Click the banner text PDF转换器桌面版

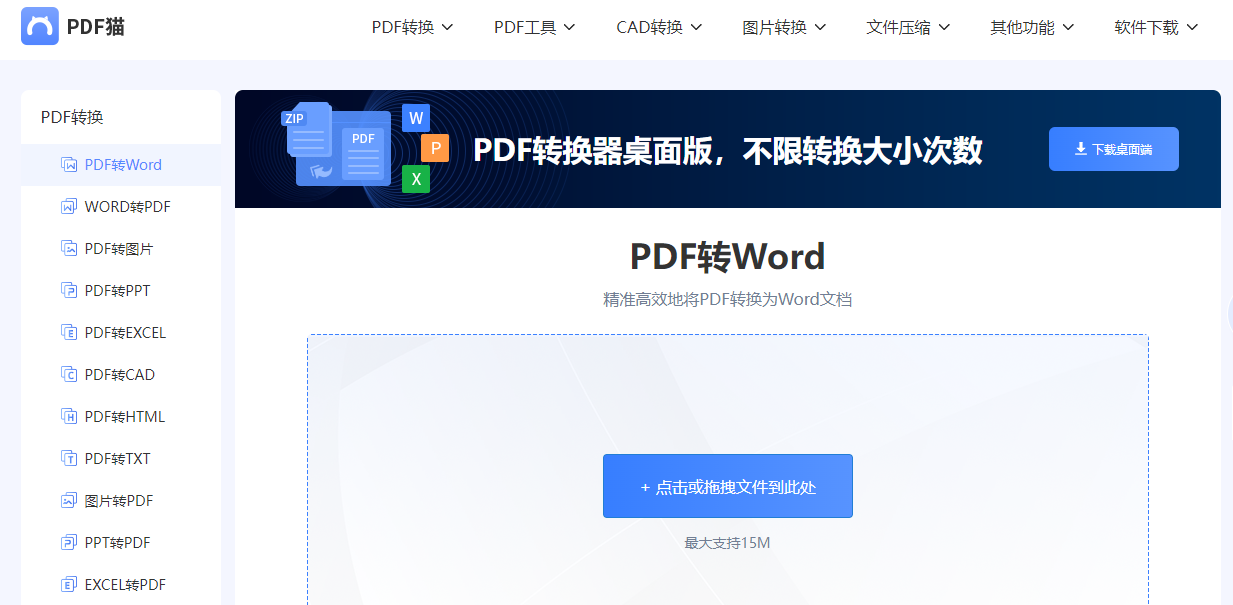pos(593,150)
